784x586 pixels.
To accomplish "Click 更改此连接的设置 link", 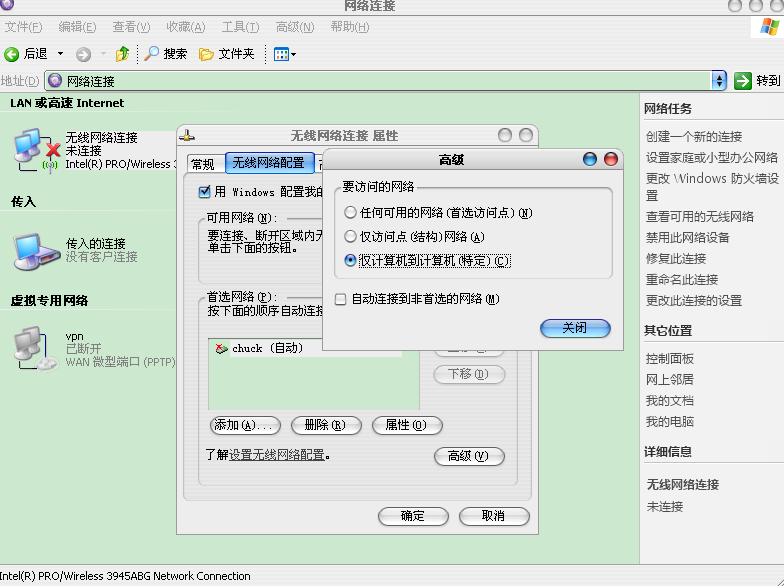I will click(x=694, y=300).
